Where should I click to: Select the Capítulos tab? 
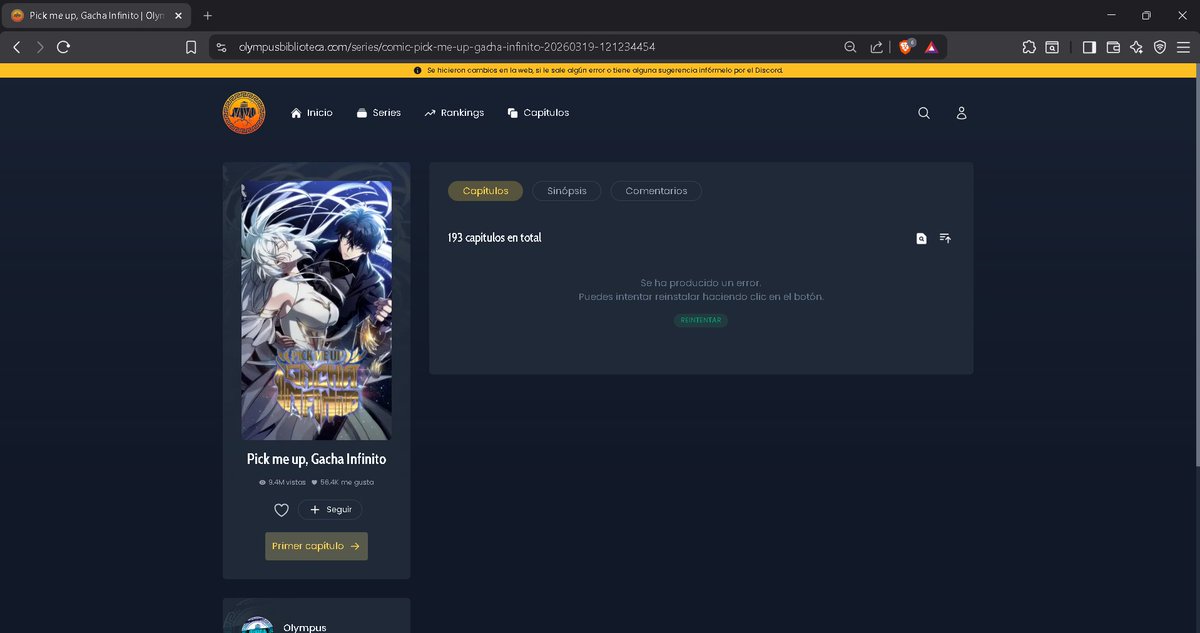[x=485, y=191]
